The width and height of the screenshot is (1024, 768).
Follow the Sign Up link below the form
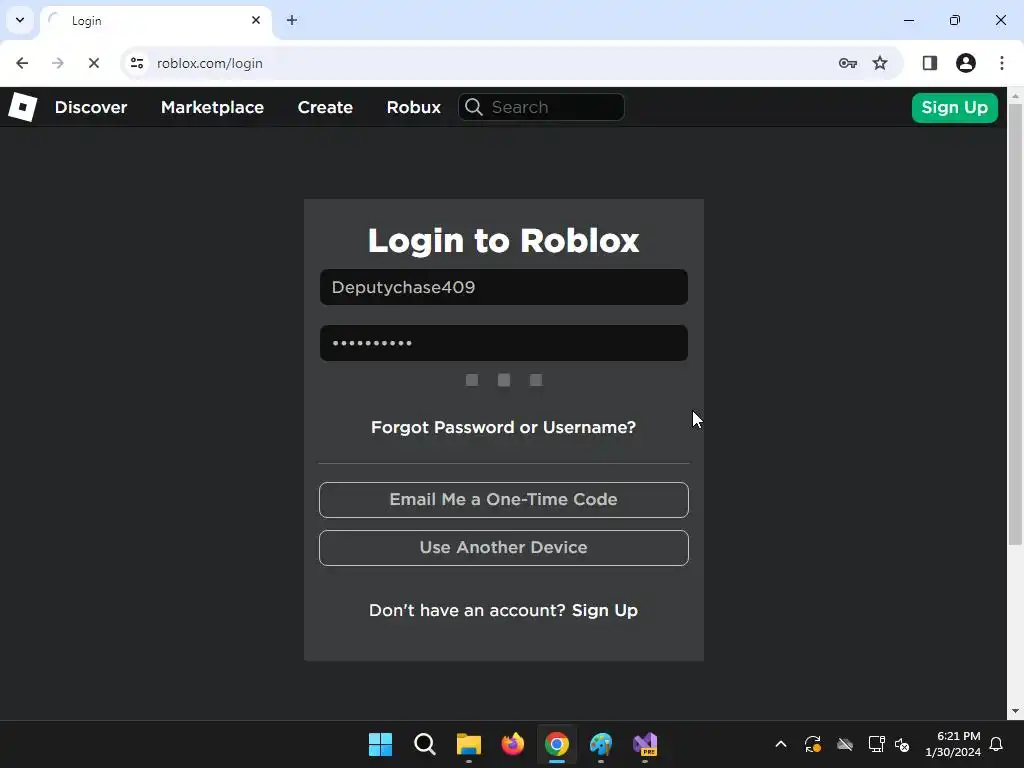(605, 610)
